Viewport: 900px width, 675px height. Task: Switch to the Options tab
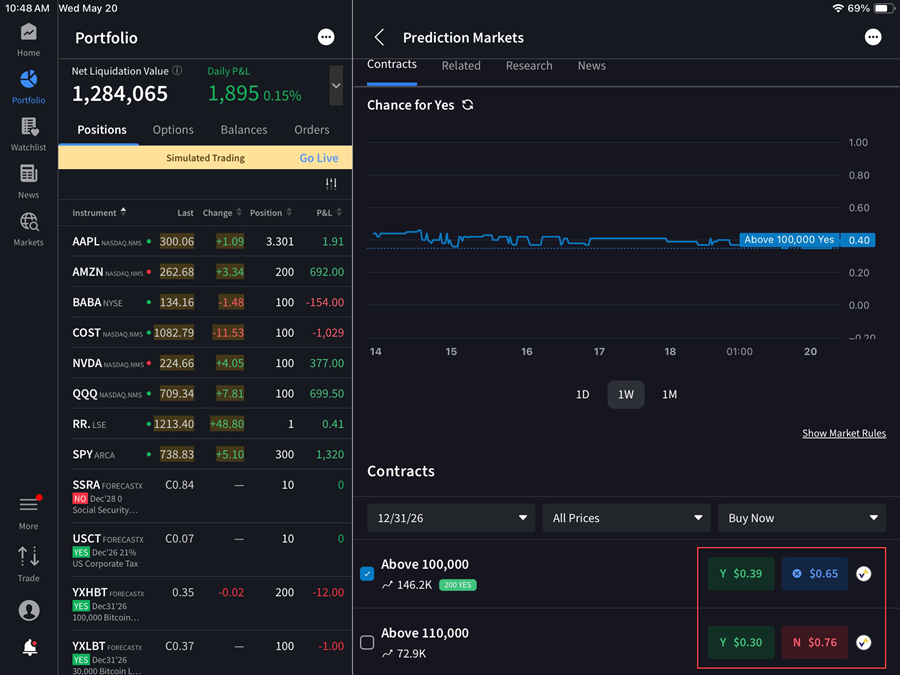point(173,130)
